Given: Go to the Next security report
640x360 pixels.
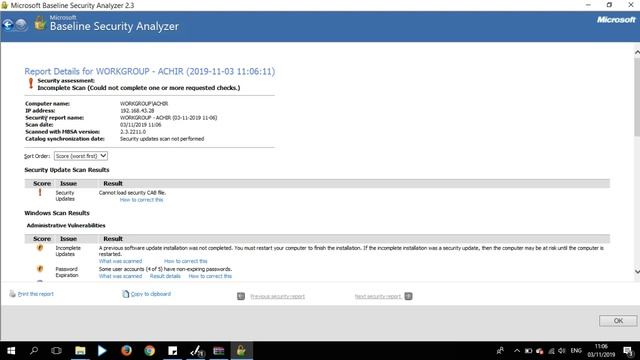Looking at the screenshot, I should 378,296.
